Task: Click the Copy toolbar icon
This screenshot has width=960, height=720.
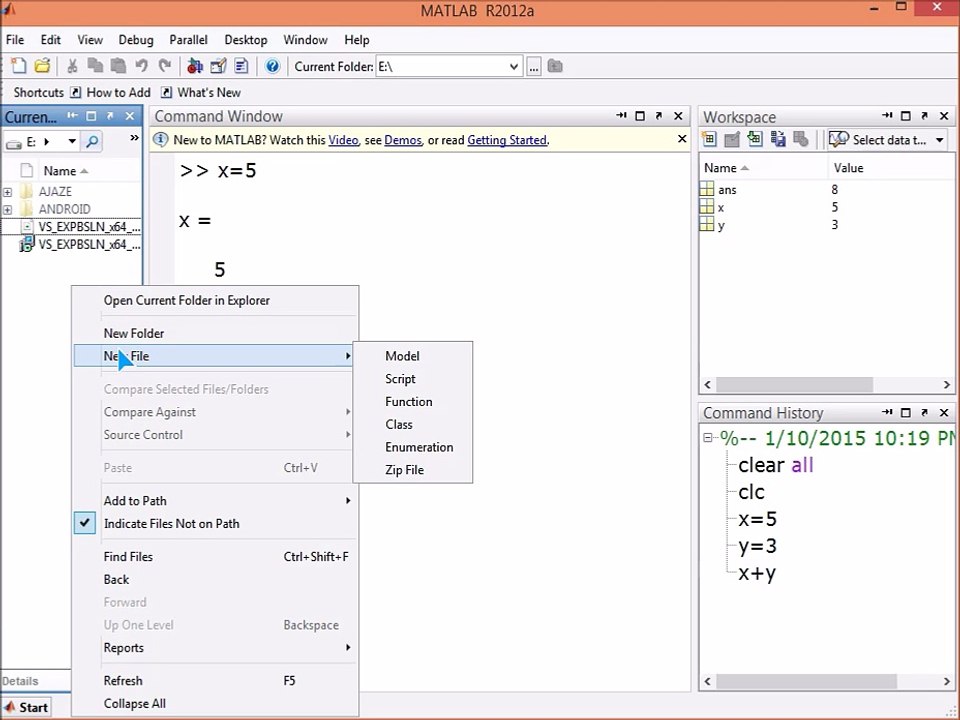Action: click(95, 66)
